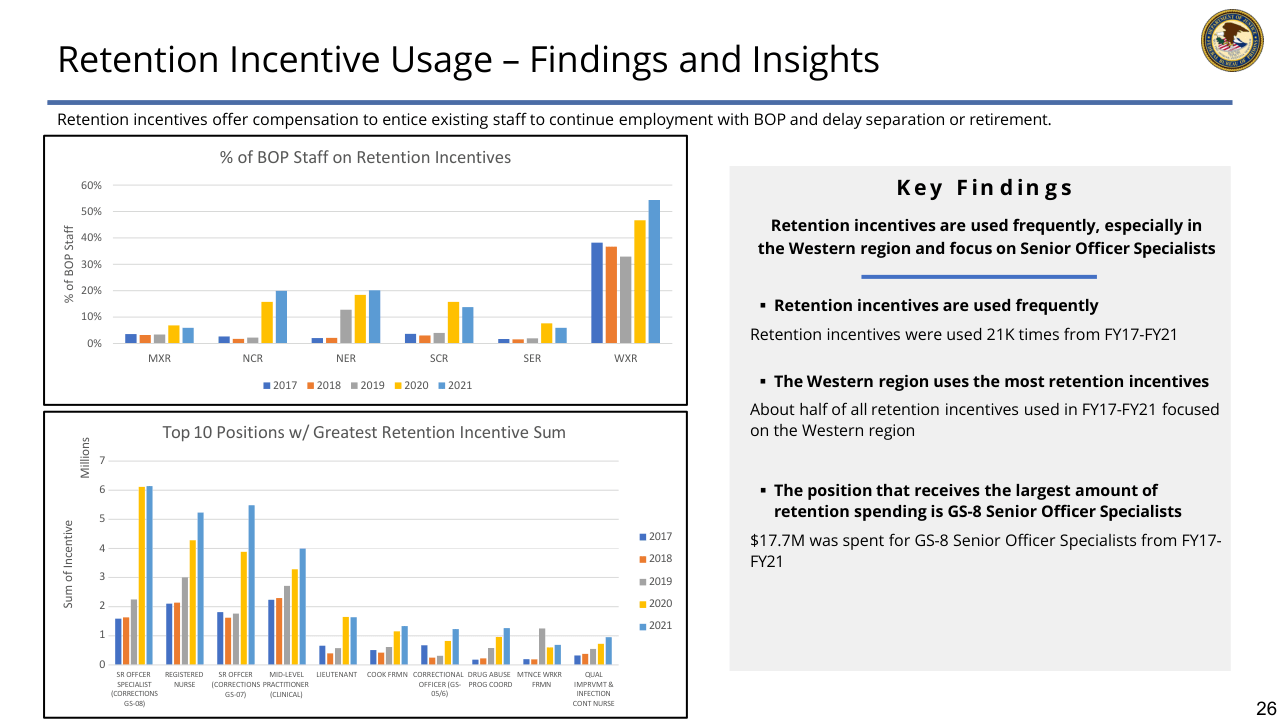Click the Department of Justice seal logo
The height and width of the screenshot is (720, 1280).
tap(1230, 41)
